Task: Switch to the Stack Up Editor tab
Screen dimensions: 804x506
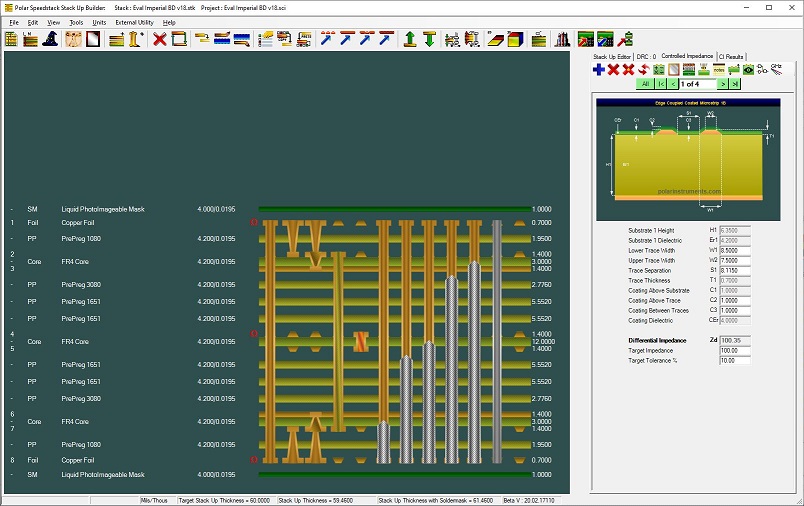Action: (x=612, y=56)
